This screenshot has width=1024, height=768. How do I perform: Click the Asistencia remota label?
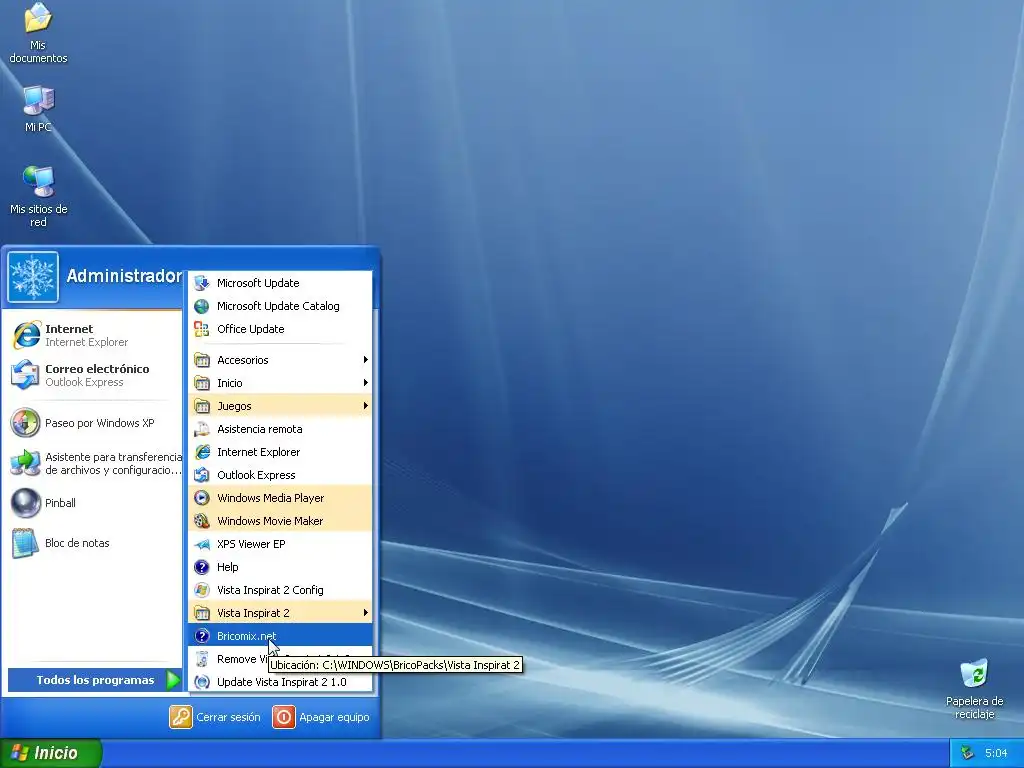259,429
